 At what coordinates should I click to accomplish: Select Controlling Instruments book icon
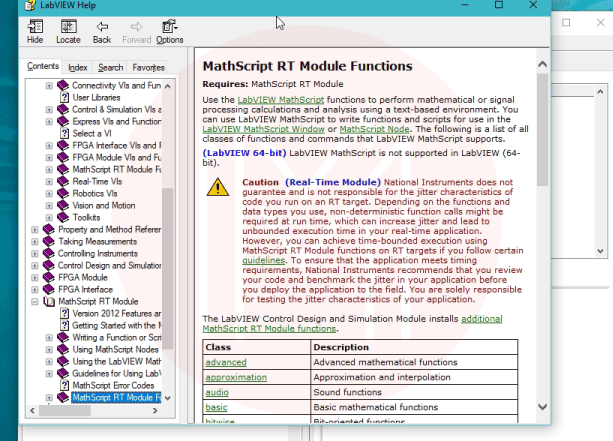(x=49, y=254)
